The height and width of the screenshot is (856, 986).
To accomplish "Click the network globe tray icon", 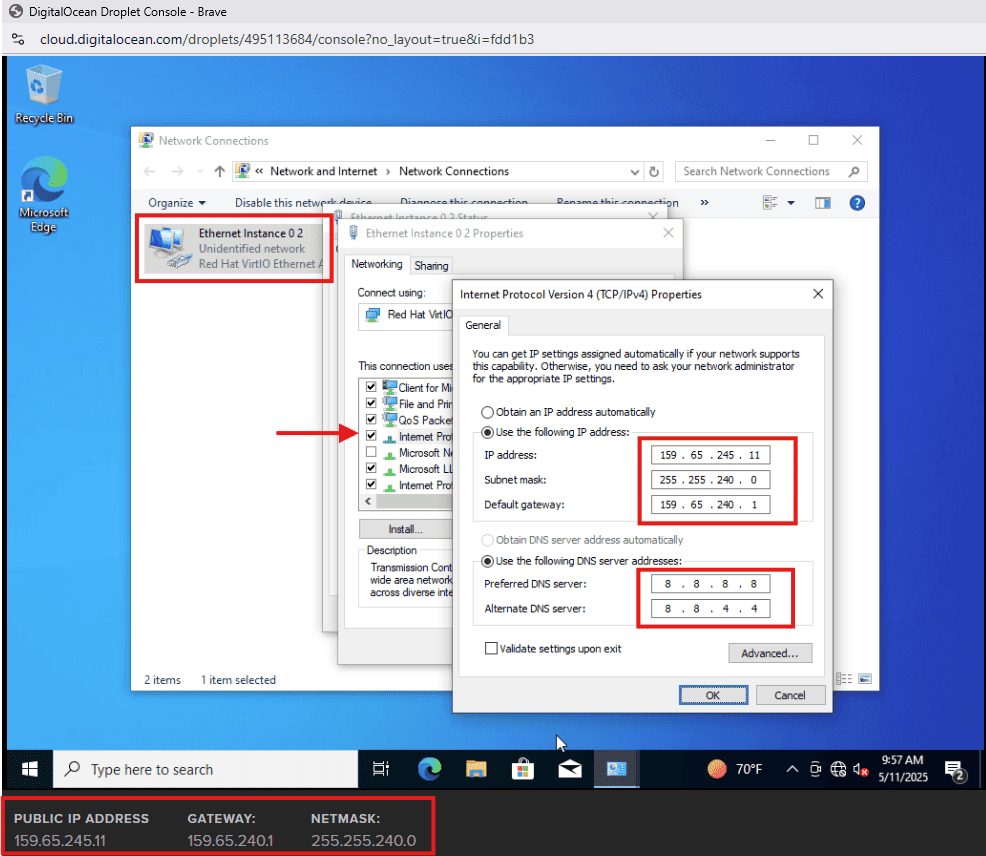I will (838, 769).
